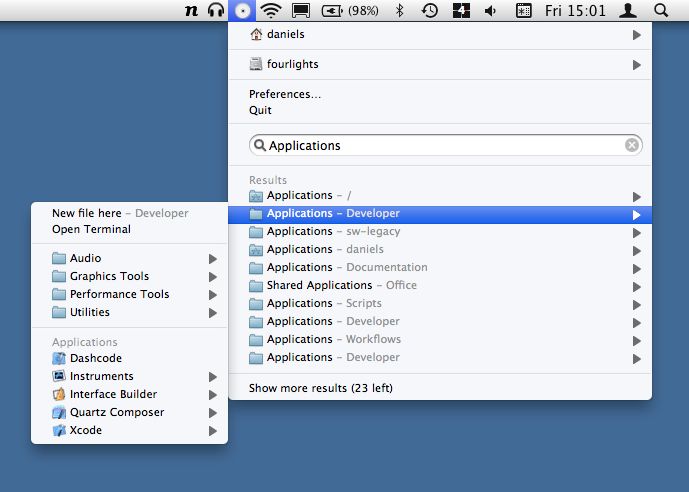
Task: Open the Bluetooth menu
Action: [399, 10]
